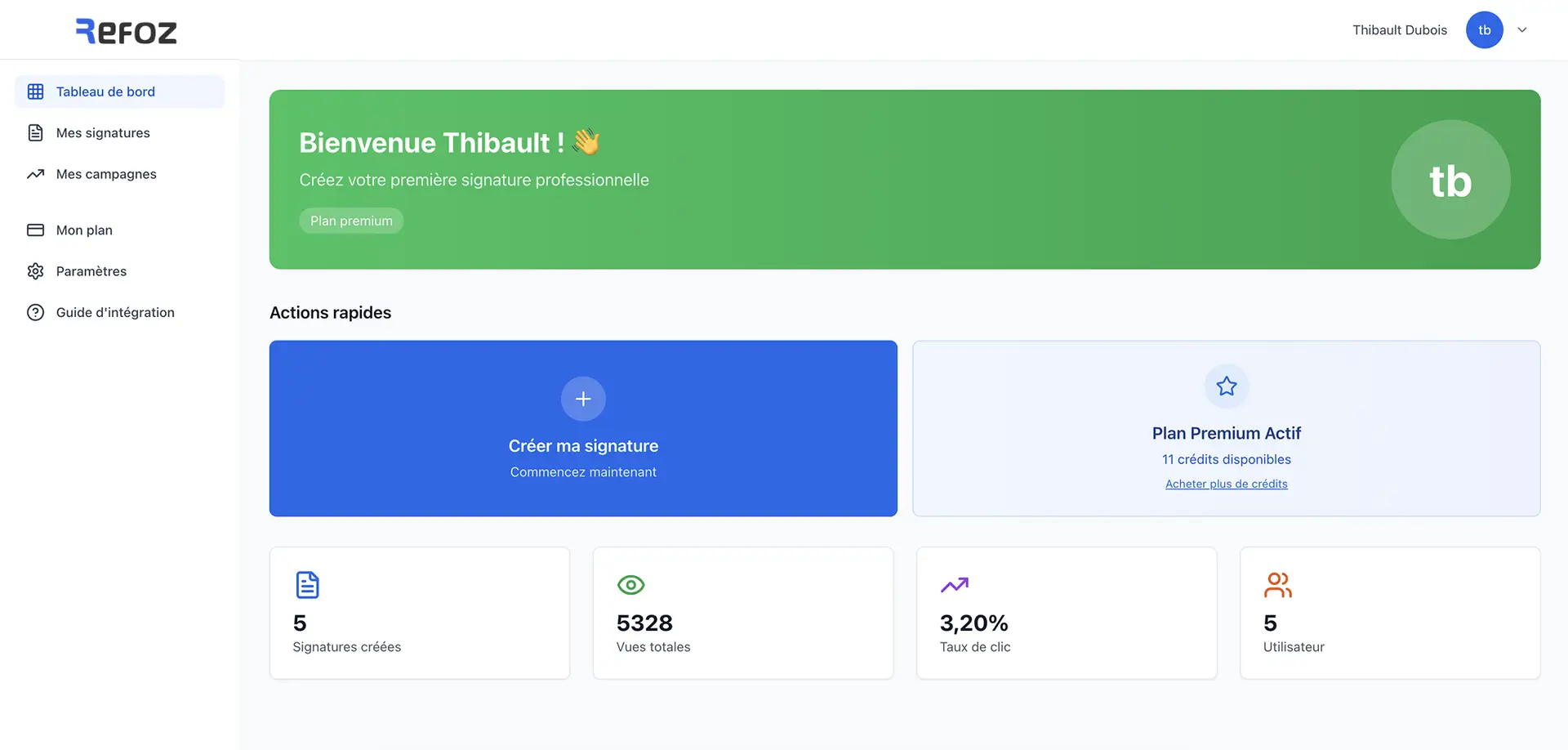Click the users icon above Utilisateur
This screenshot has width=1568, height=750.
(1277, 585)
